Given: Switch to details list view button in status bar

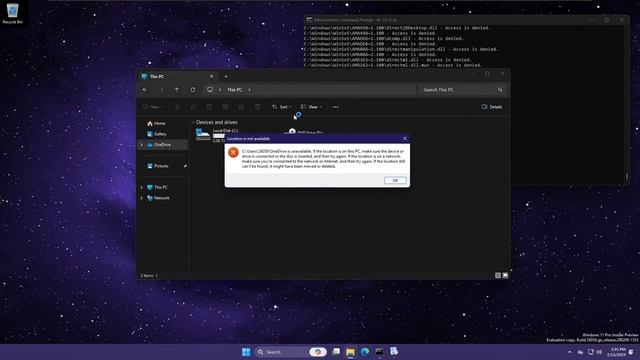Looking at the screenshot, I should click(498, 276).
